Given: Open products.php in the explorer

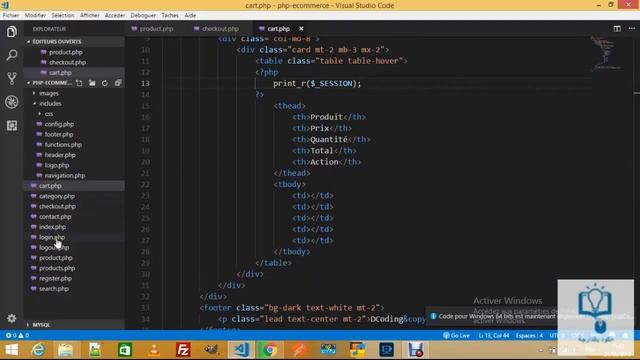Looking at the screenshot, I should point(57,268).
